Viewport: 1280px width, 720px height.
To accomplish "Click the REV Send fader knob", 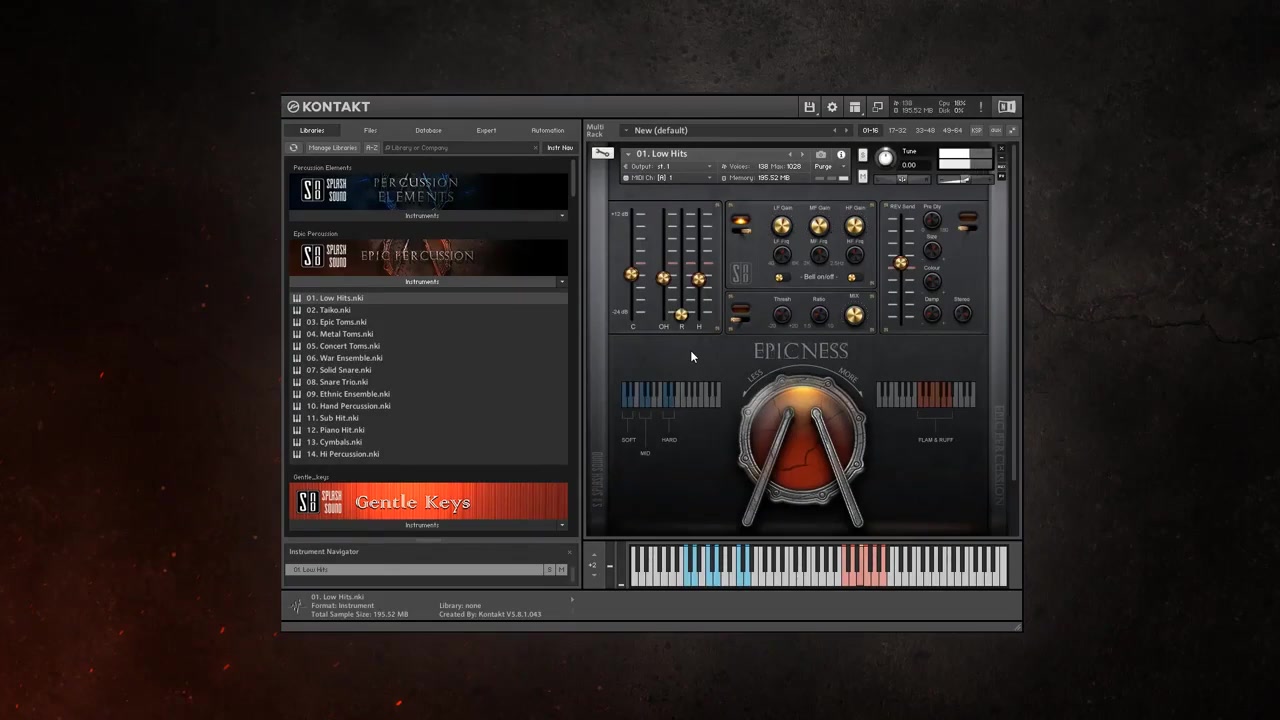I will point(900,263).
